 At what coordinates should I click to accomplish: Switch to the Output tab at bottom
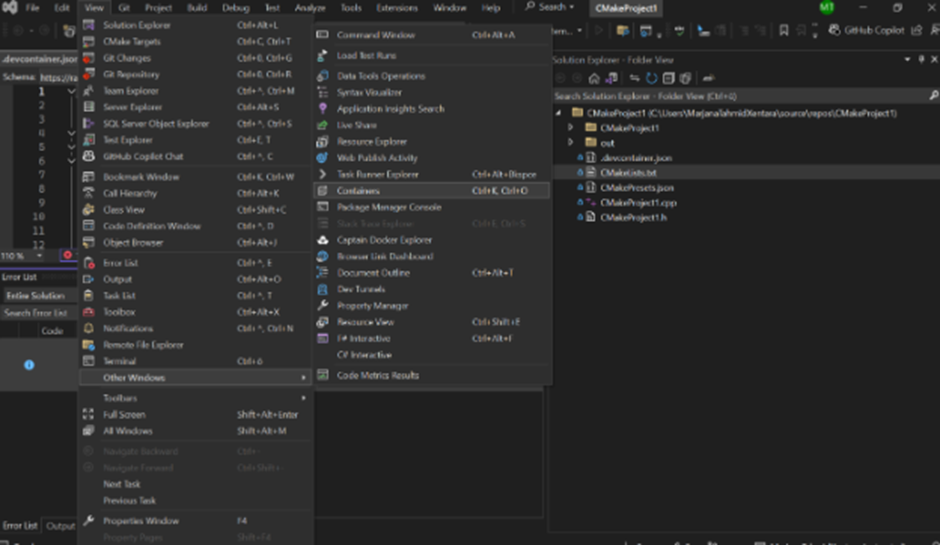[x=61, y=526]
